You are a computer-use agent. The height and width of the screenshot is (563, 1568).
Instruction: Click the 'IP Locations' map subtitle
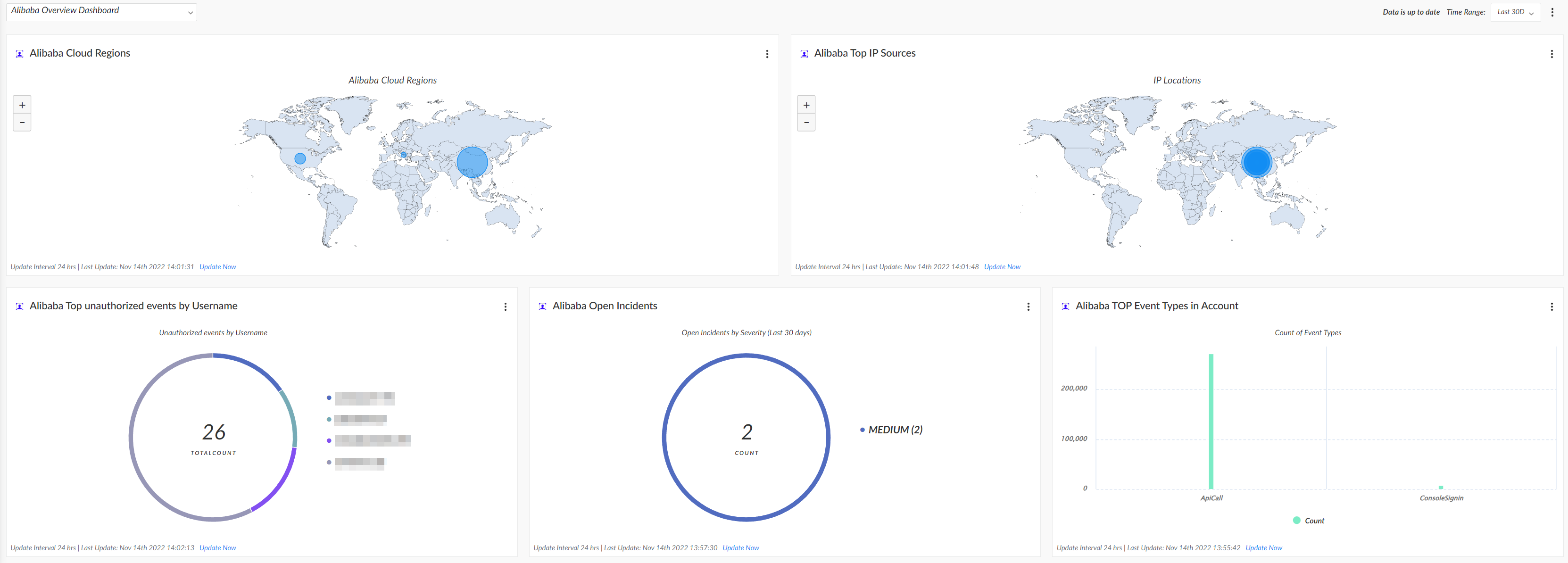(1177, 80)
